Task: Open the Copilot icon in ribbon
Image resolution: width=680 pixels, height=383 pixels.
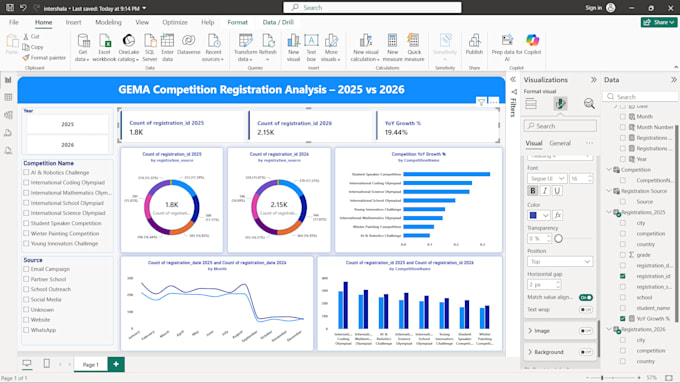Action: click(533, 40)
